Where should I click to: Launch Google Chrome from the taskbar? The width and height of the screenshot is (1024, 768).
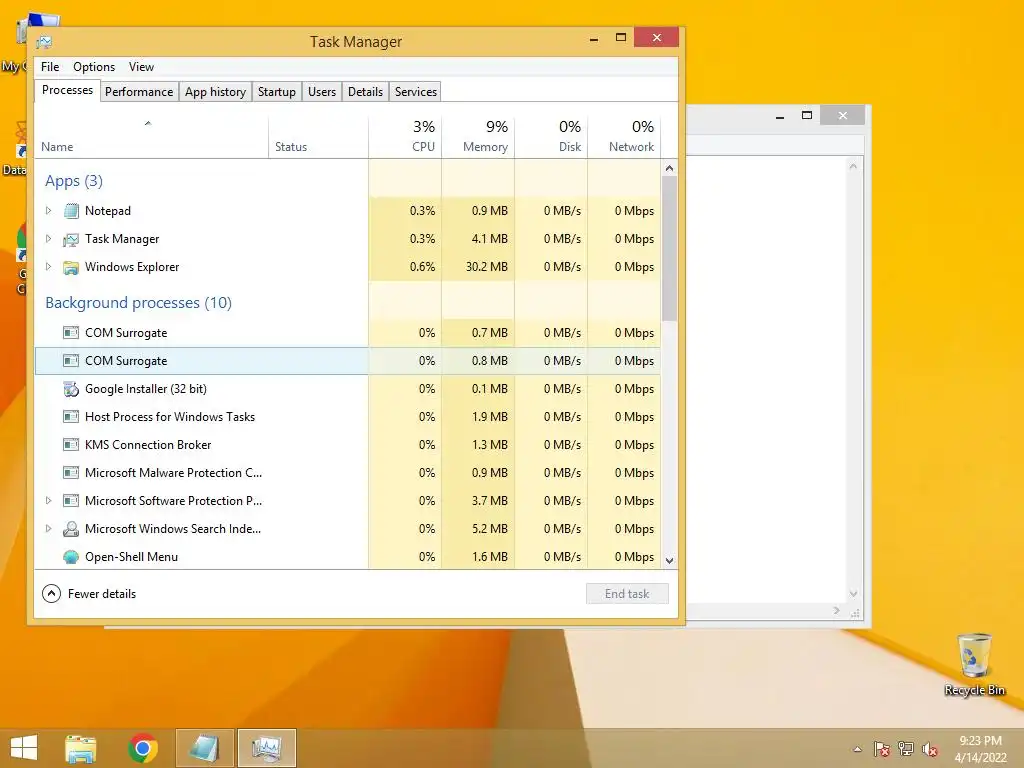click(x=143, y=748)
